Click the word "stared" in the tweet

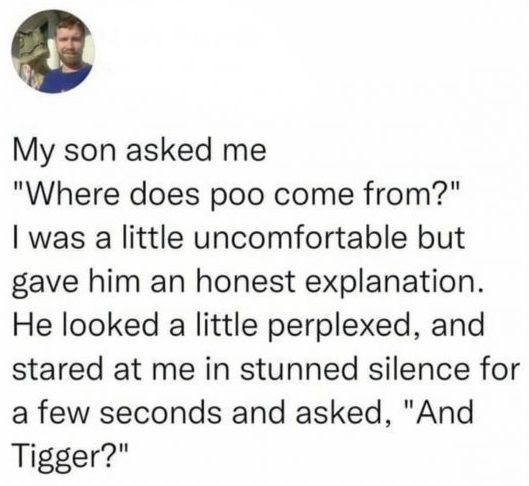coord(57,370)
